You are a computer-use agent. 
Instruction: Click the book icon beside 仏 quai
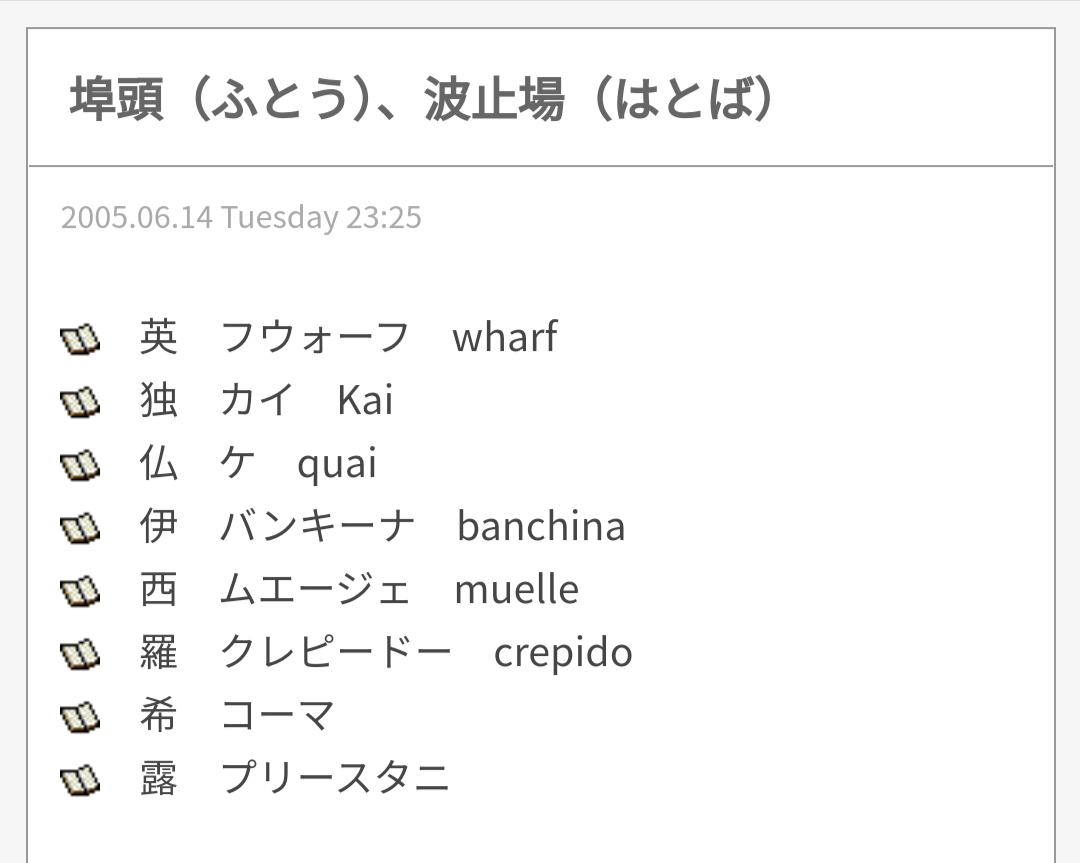(80, 465)
